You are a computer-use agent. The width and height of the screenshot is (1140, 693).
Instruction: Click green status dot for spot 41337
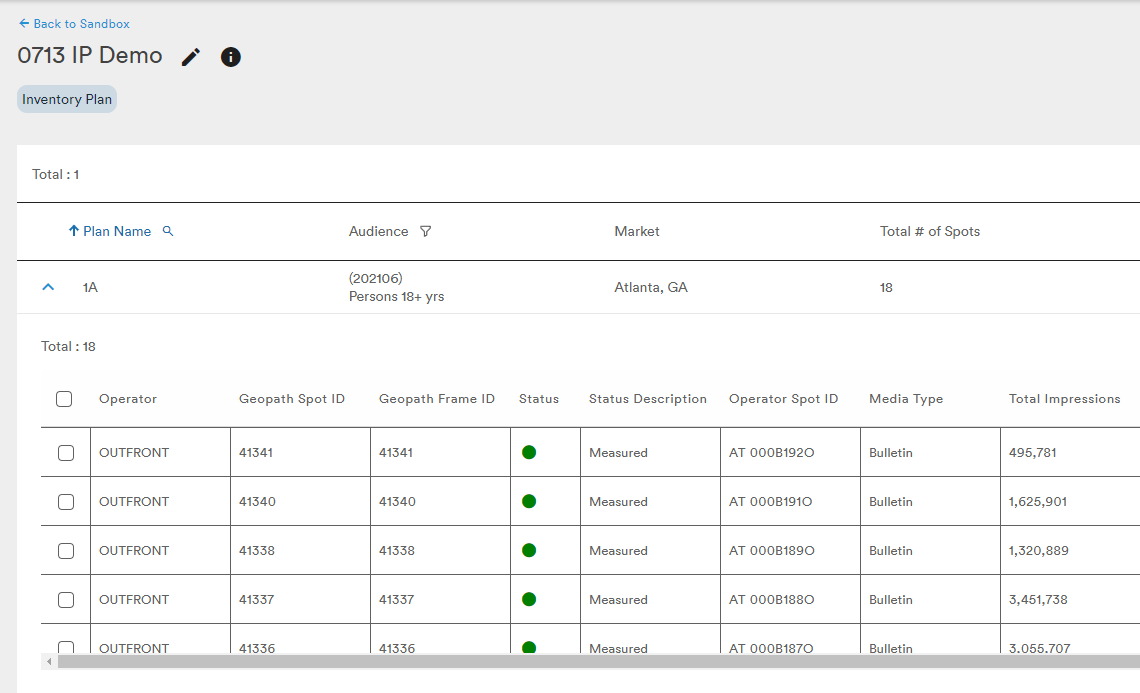point(529,599)
